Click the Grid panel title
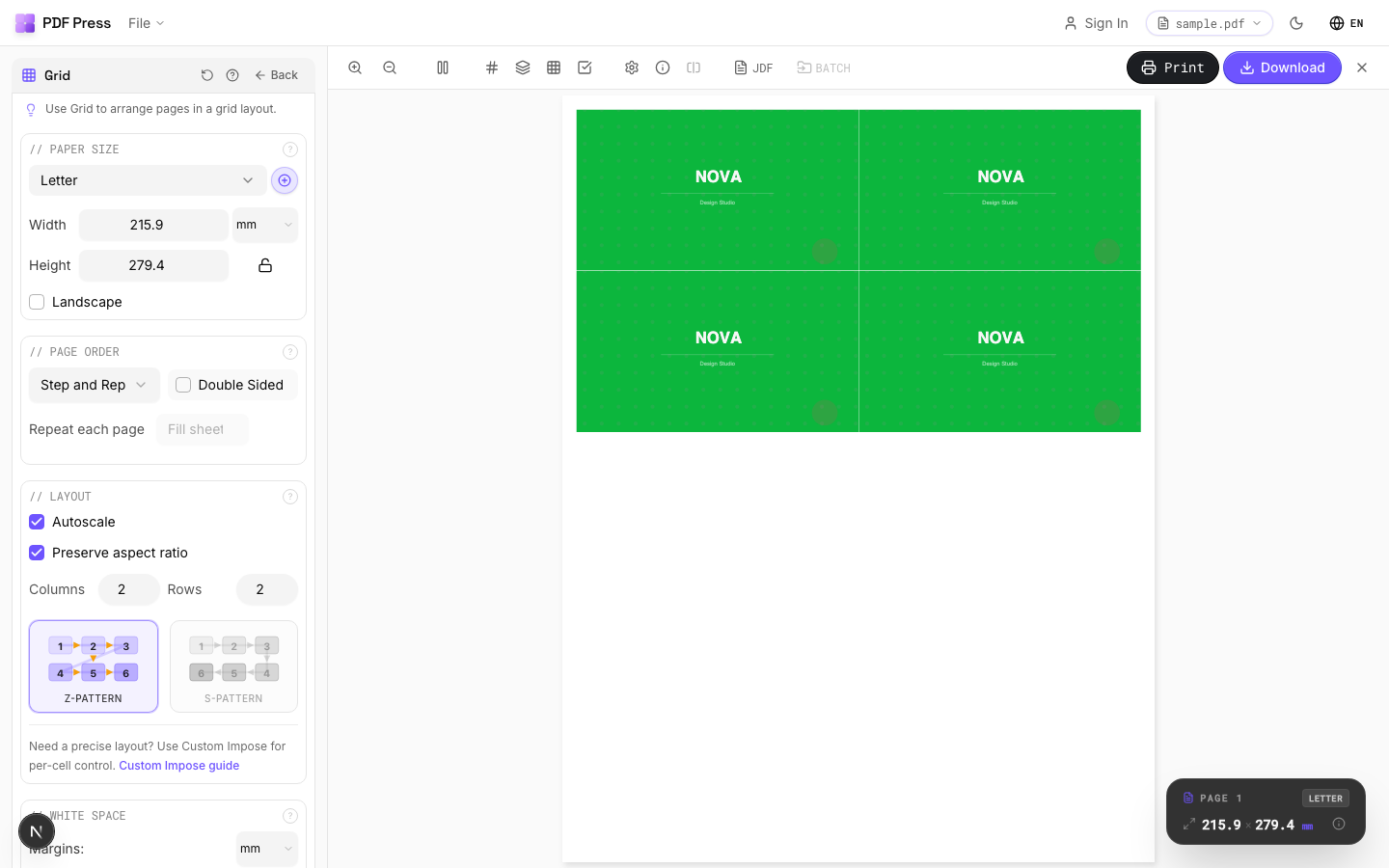The height and width of the screenshot is (868, 1389). point(57,75)
